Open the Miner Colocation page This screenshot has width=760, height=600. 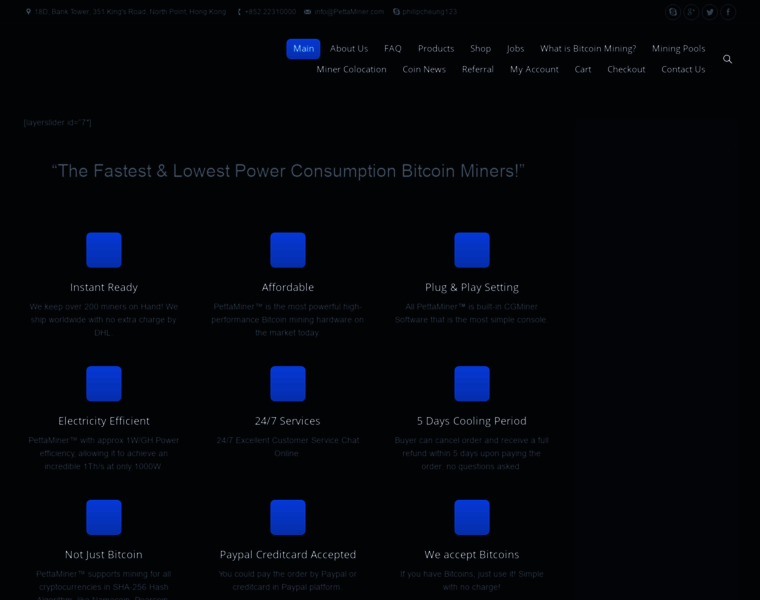pyautogui.click(x=351, y=70)
